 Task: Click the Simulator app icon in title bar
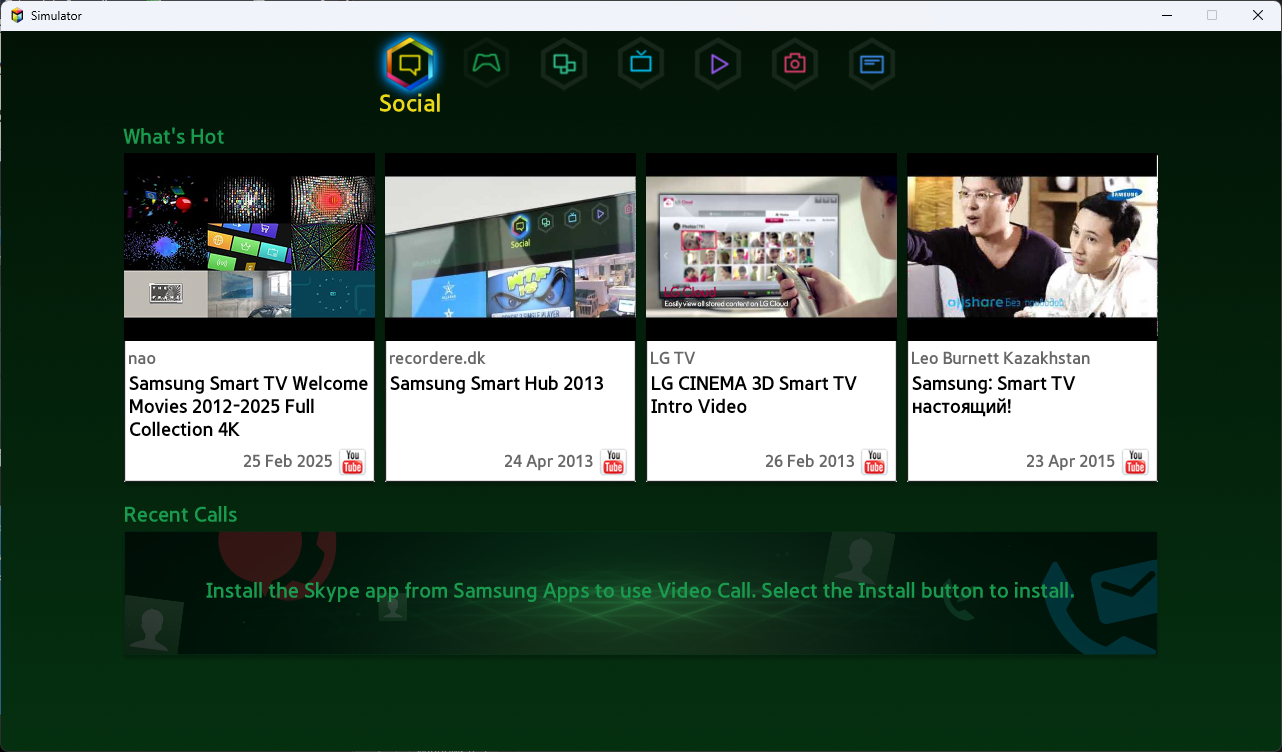click(17, 15)
